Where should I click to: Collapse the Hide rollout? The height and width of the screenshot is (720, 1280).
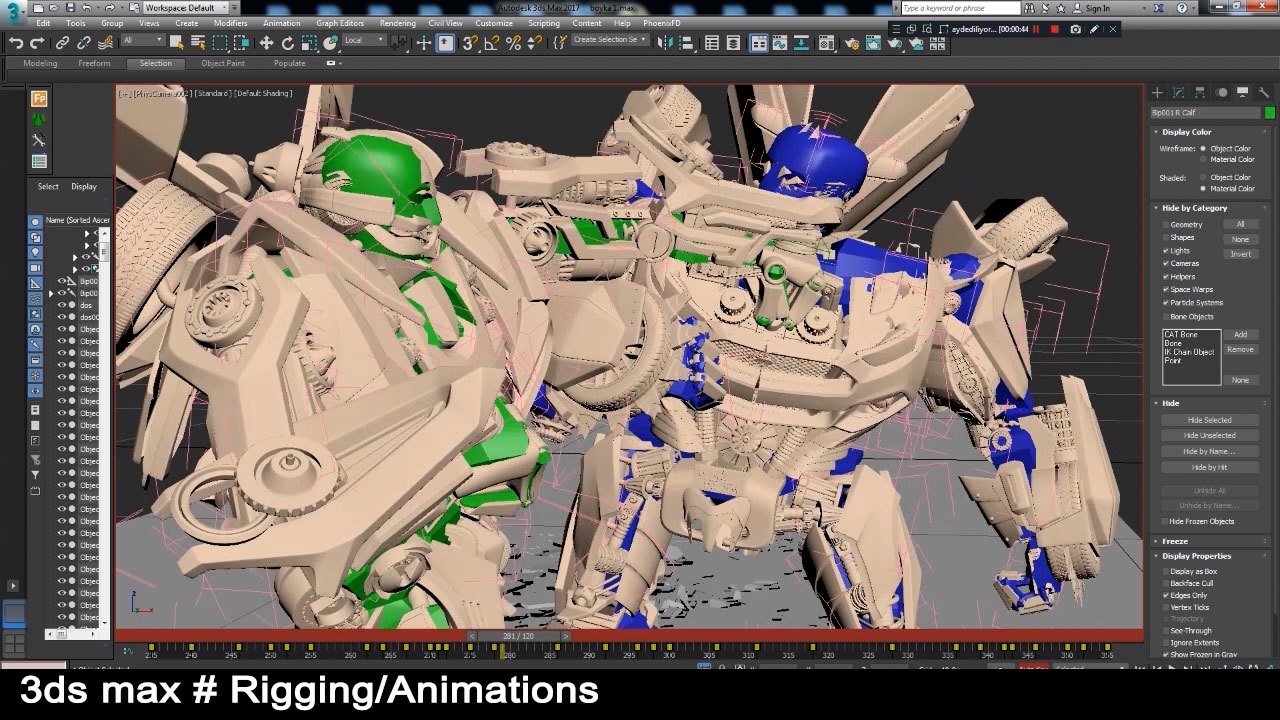point(1170,403)
